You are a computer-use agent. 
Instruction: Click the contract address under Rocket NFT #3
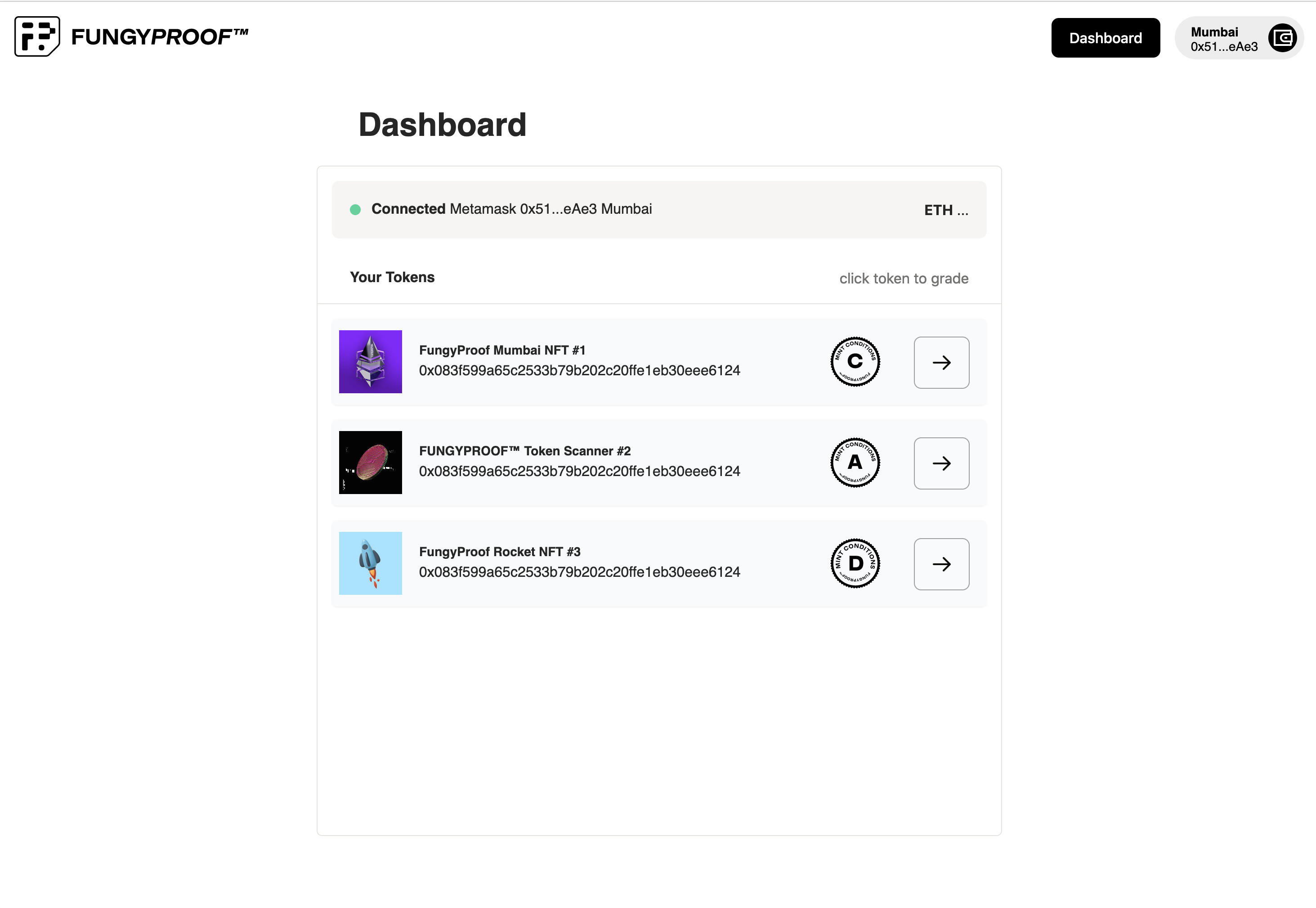(580, 572)
